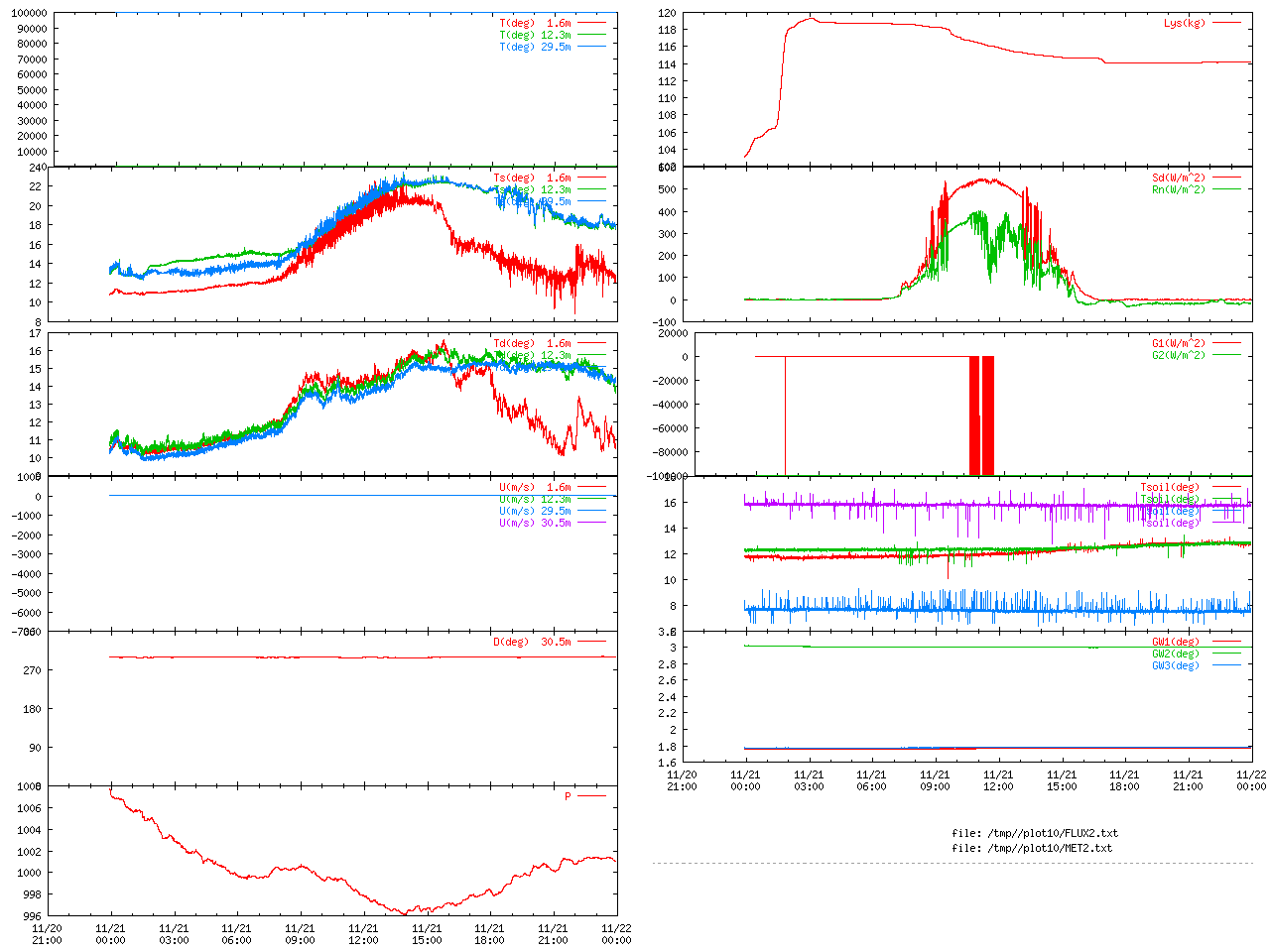Select the "D(deg) 30.5m" legend label
1270x952 pixels.
(x=532, y=642)
